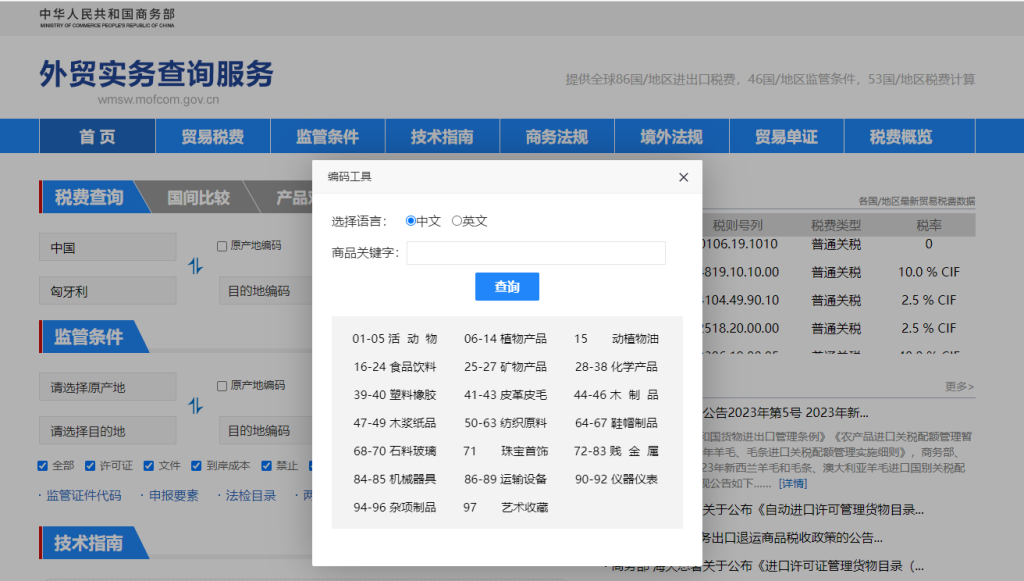Choose category 90-92 仪器仪表
Image resolution: width=1024 pixels, height=581 pixels.
(616, 479)
